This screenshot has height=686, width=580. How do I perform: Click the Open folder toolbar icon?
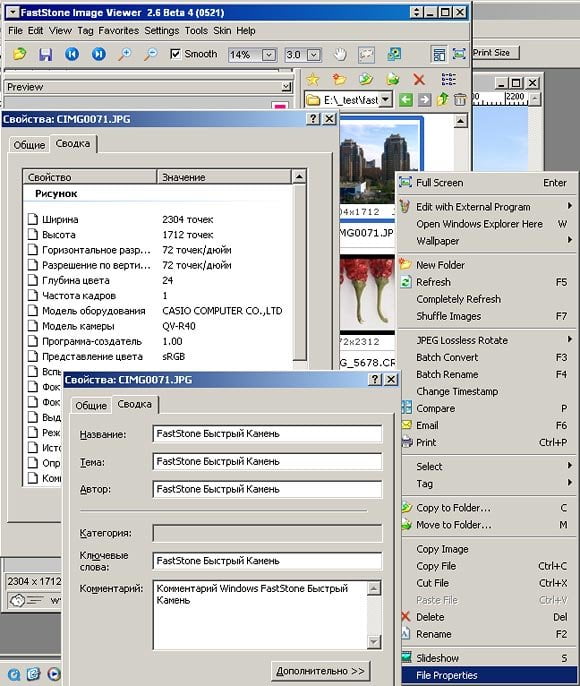click(19, 54)
